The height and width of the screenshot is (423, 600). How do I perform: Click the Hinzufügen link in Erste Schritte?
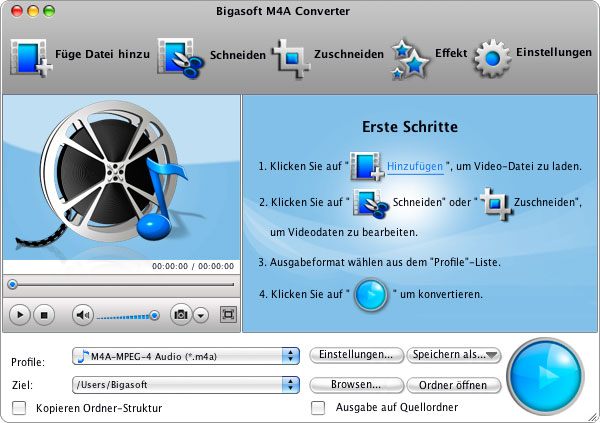[x=415, y=167]
